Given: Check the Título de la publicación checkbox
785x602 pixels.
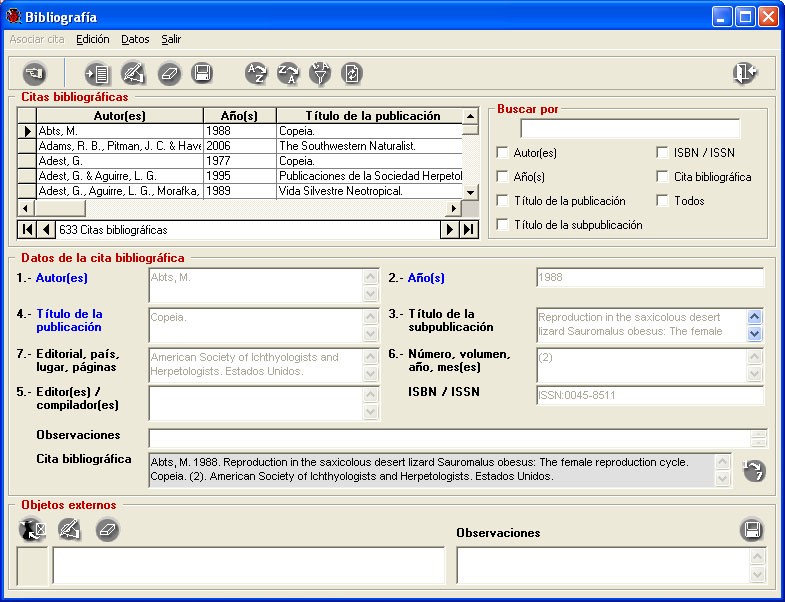Looking at the screenshot, I should pyautogui.click(x=502, y=200).
